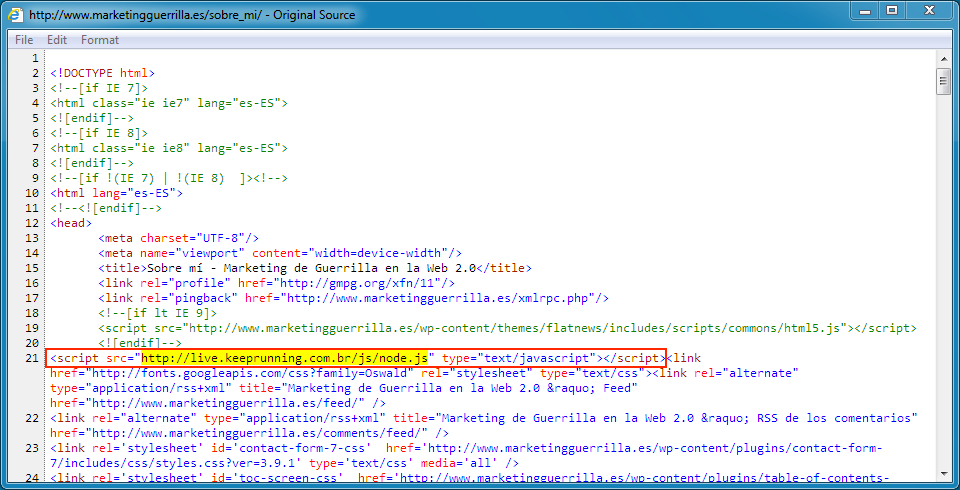Screen dimensions: 960x490
Task: Open the File menu
Action: (24, 40)
